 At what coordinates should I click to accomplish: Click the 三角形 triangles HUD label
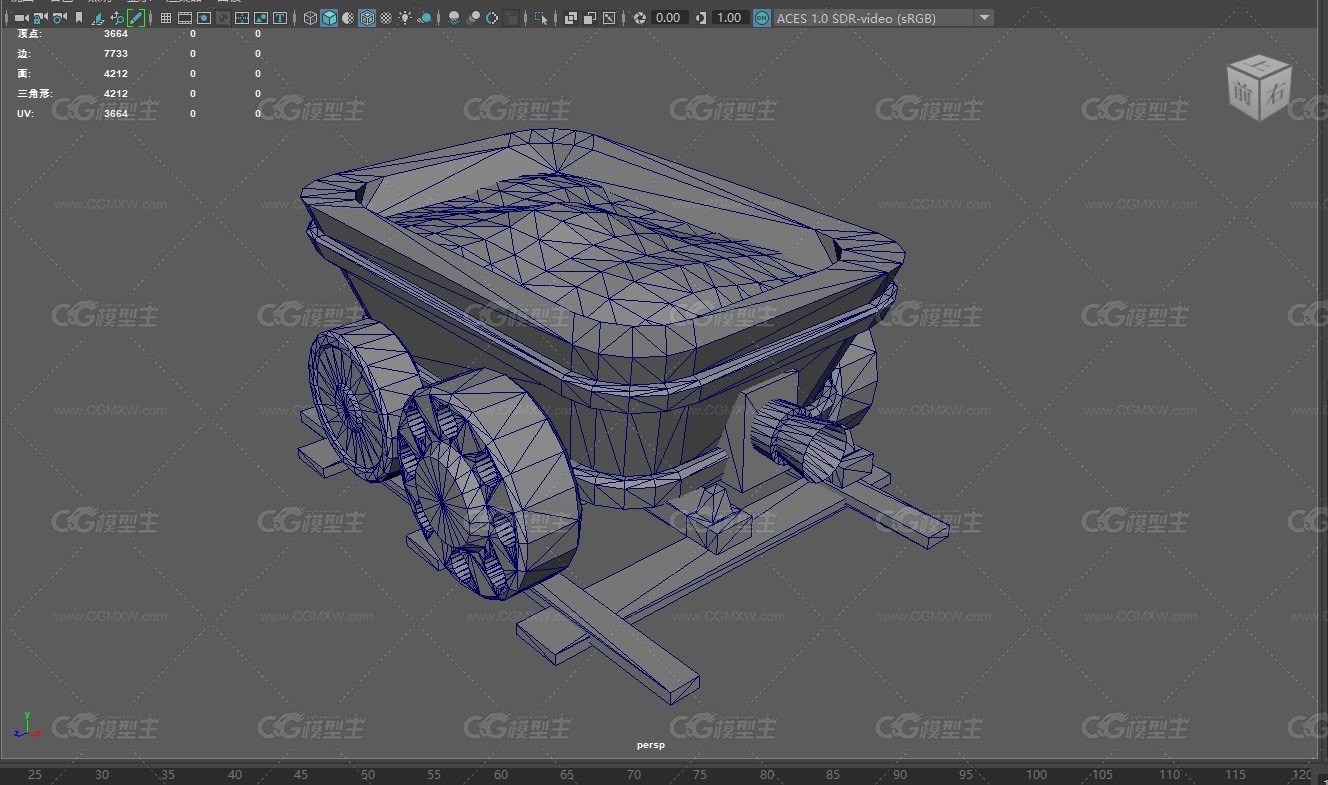pos(34,94)
